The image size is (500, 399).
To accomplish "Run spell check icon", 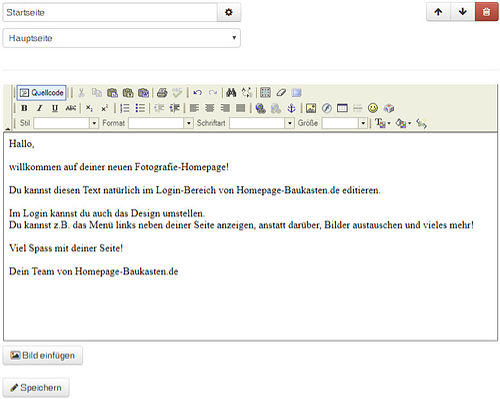I will pyautogui.click(x=177, y=93).
